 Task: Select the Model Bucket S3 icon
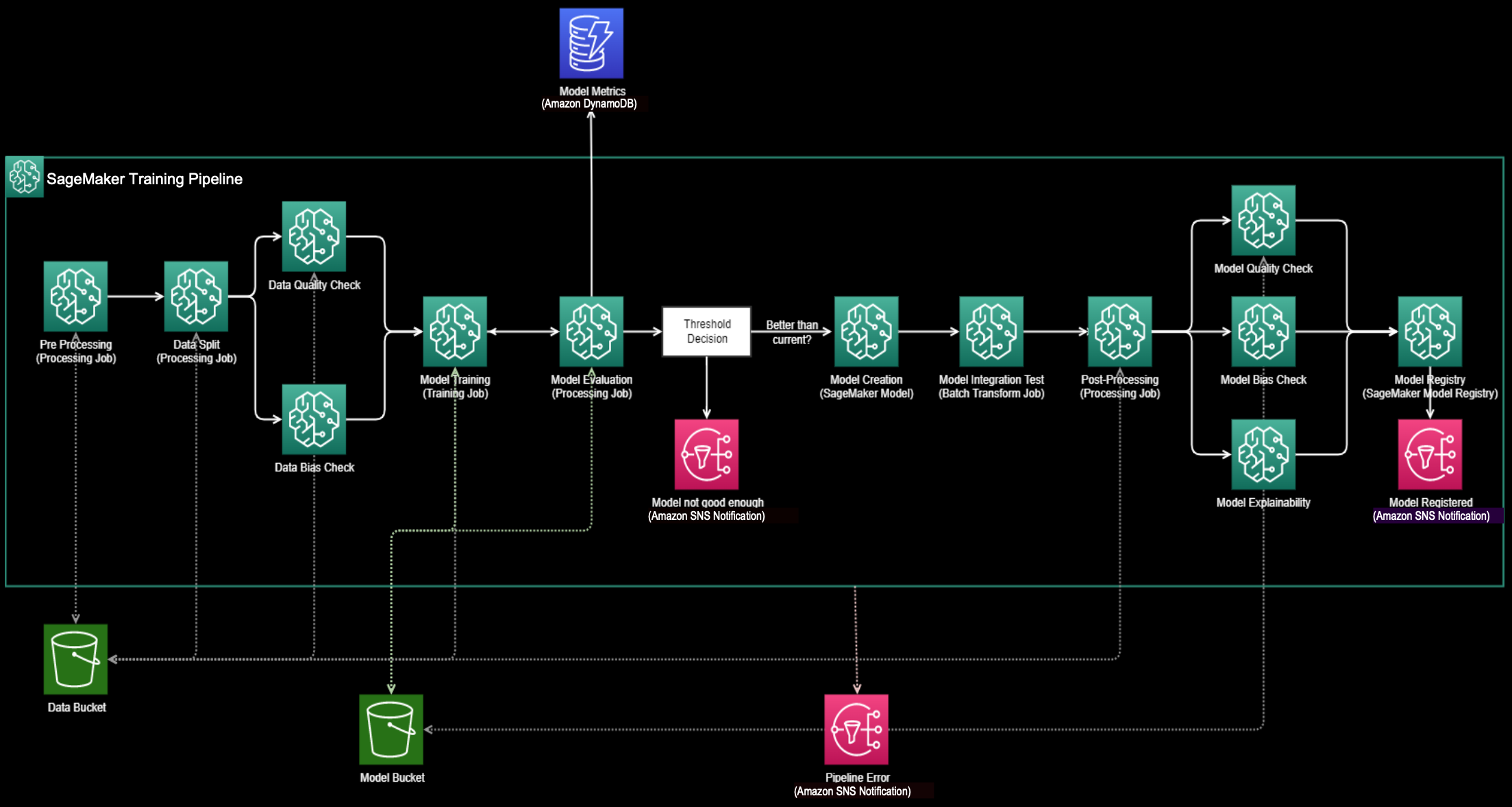[x=391, y=729]
